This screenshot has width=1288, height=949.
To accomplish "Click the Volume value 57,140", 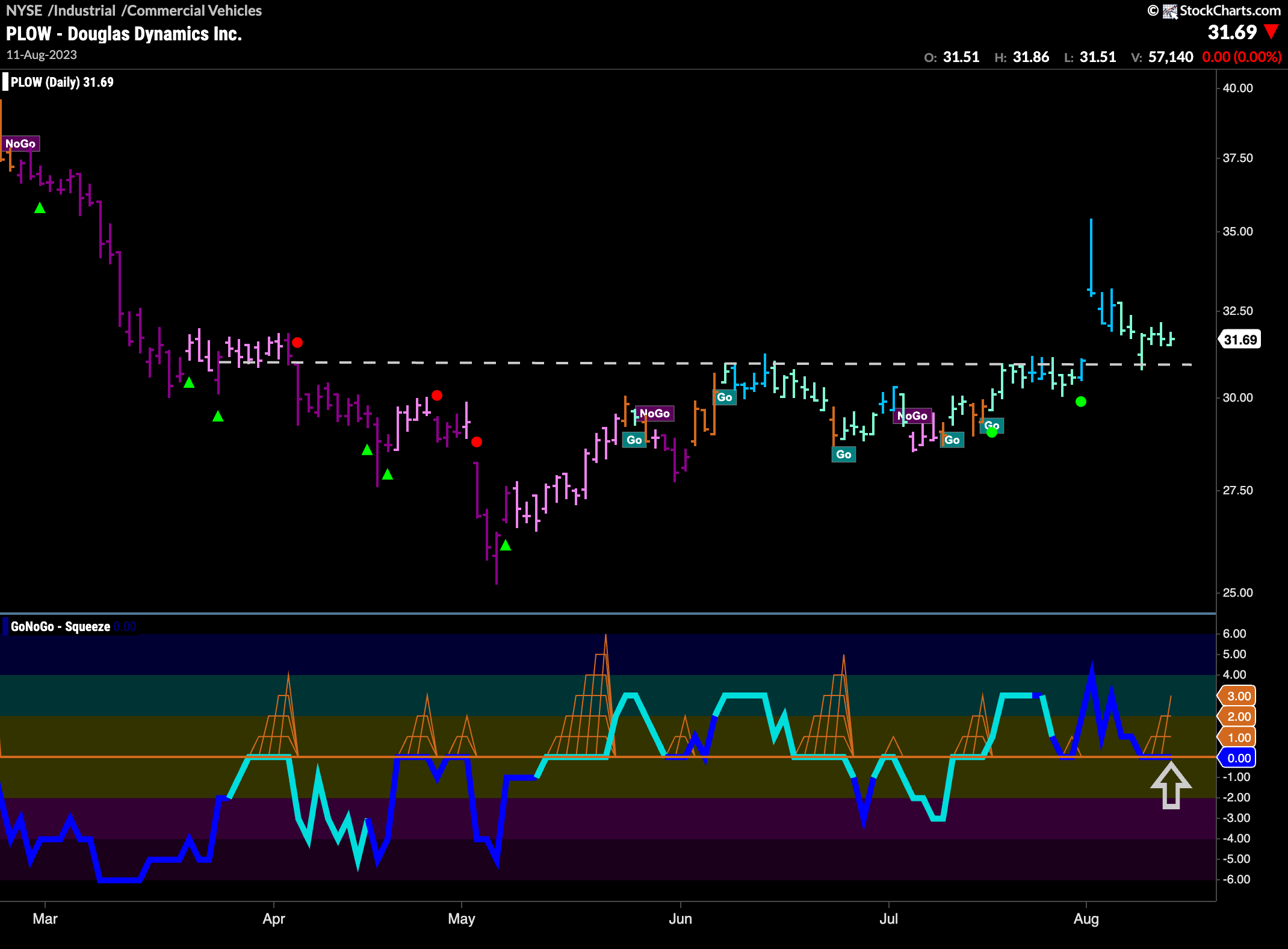I will [1171, 57].
